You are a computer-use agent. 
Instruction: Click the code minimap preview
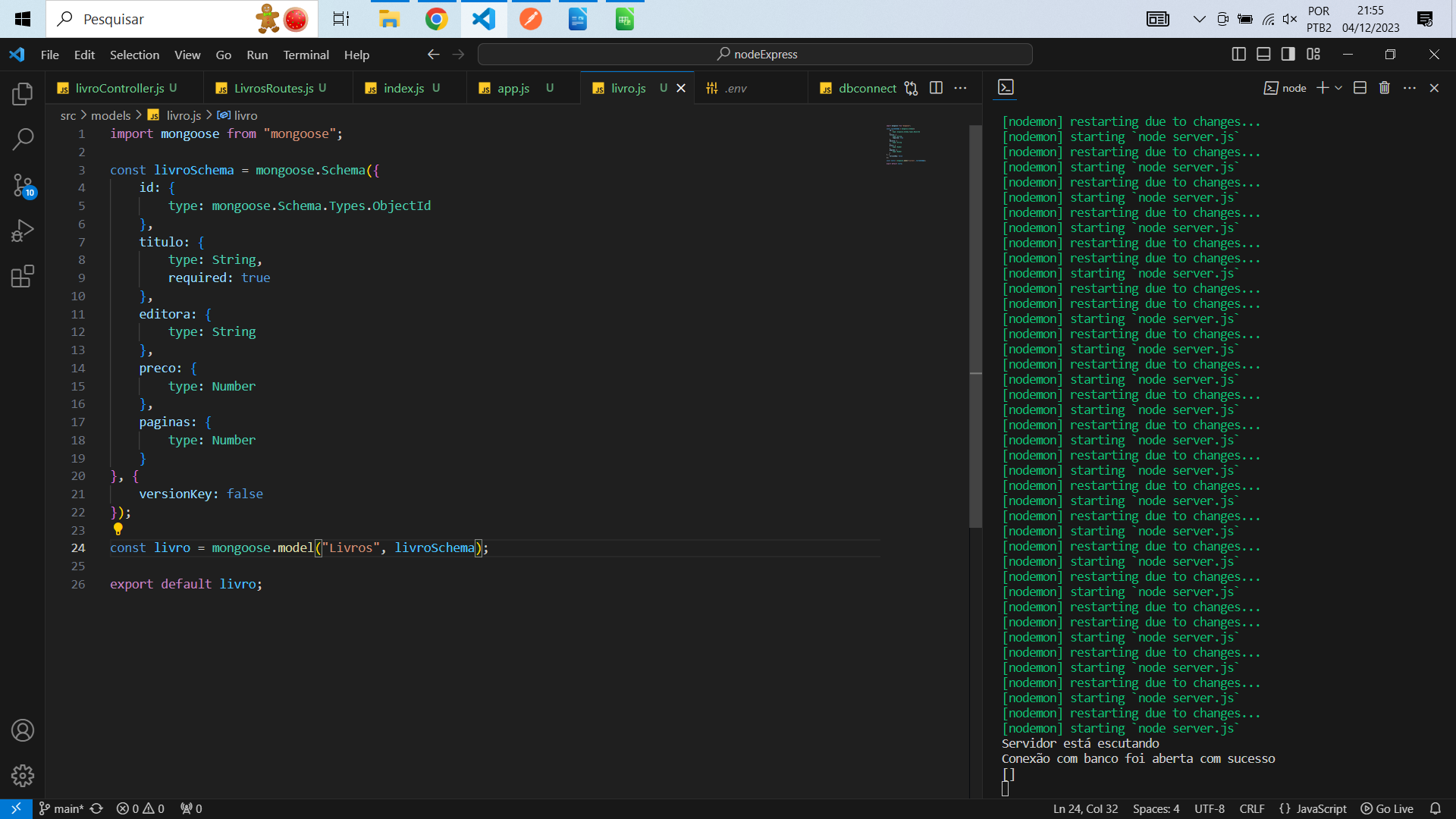pyautogui.click(x=906, y=144)
